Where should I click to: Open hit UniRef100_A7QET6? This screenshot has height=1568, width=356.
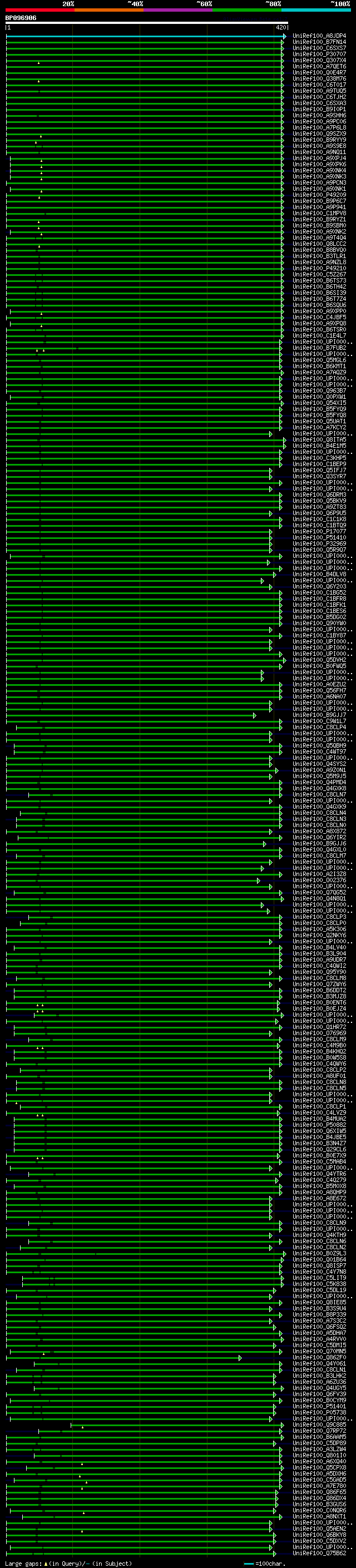[319, 66]
